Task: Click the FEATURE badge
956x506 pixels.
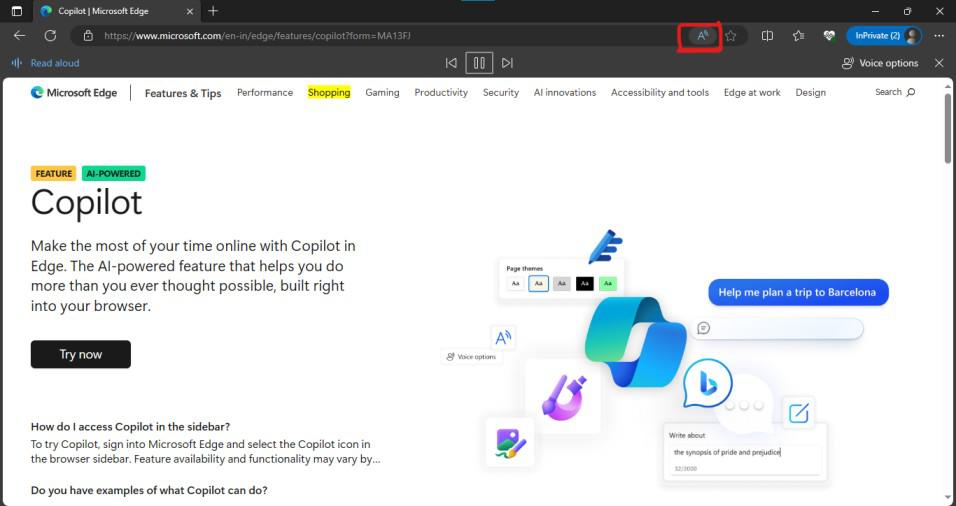Action: 54,174
